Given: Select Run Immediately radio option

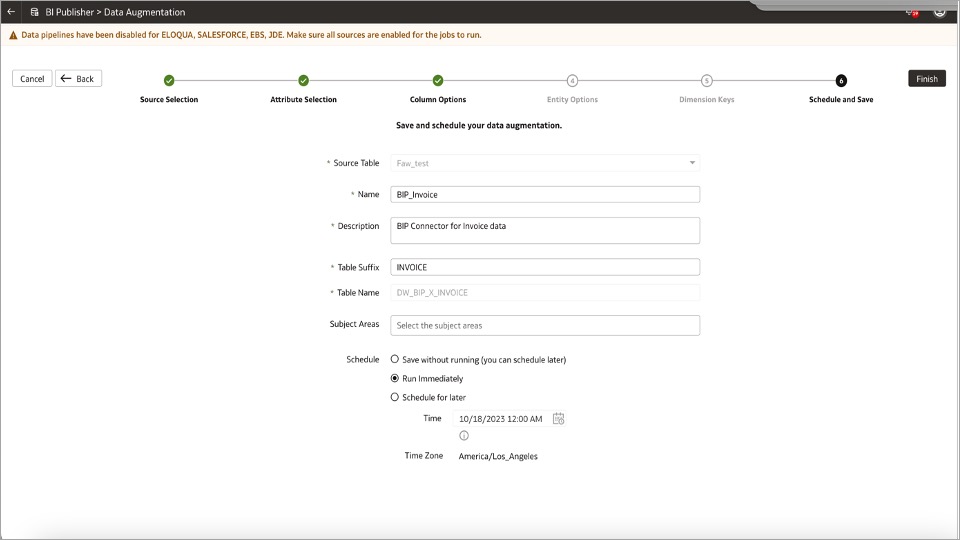Looking at the screenshot, I should [x=394, y=378].
